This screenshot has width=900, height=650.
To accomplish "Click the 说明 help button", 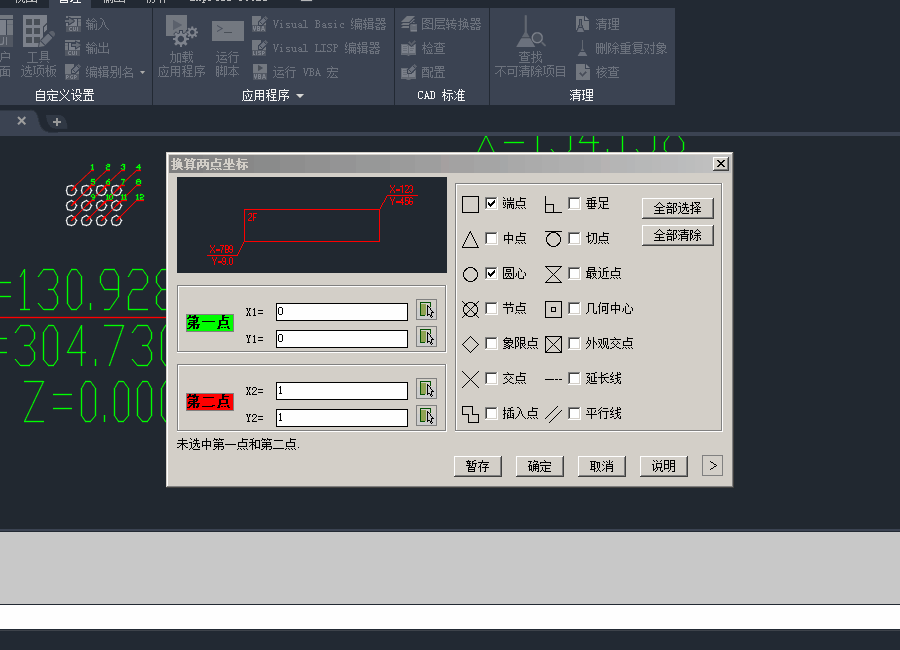I will pyautogui.click(x=664, y=466).
